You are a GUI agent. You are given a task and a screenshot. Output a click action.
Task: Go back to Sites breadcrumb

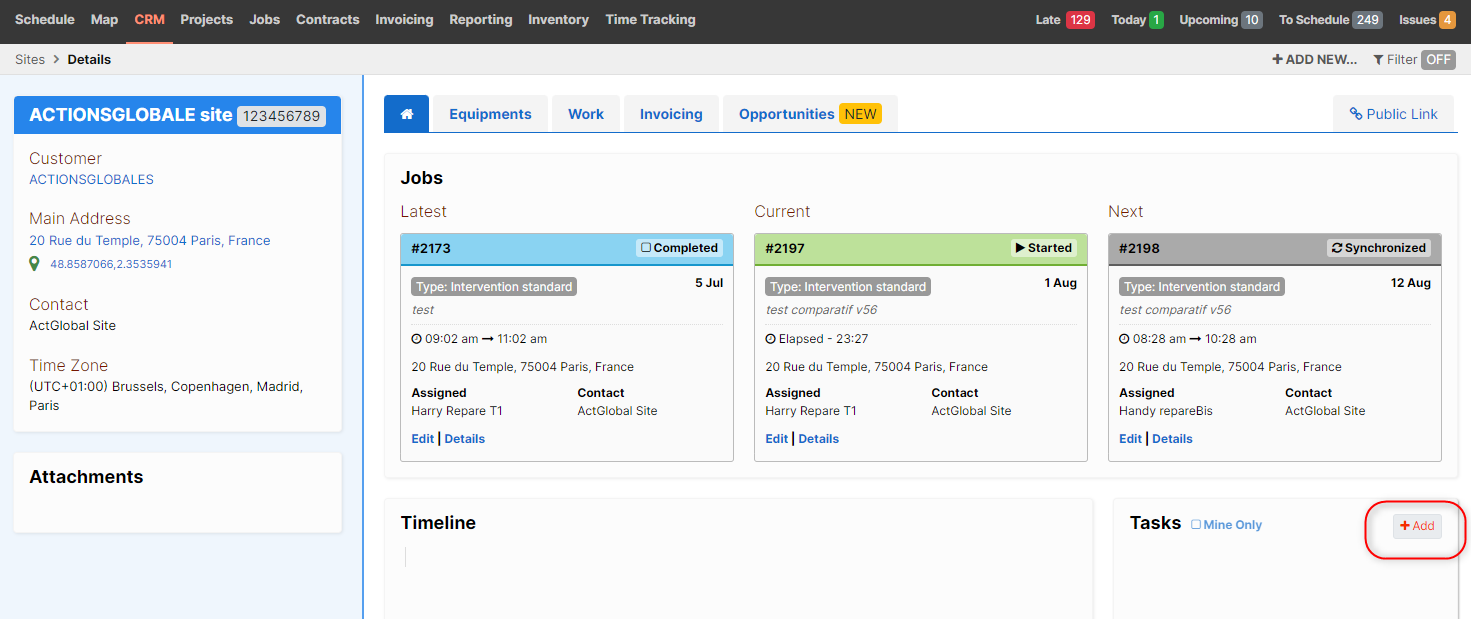click(30, 60)
